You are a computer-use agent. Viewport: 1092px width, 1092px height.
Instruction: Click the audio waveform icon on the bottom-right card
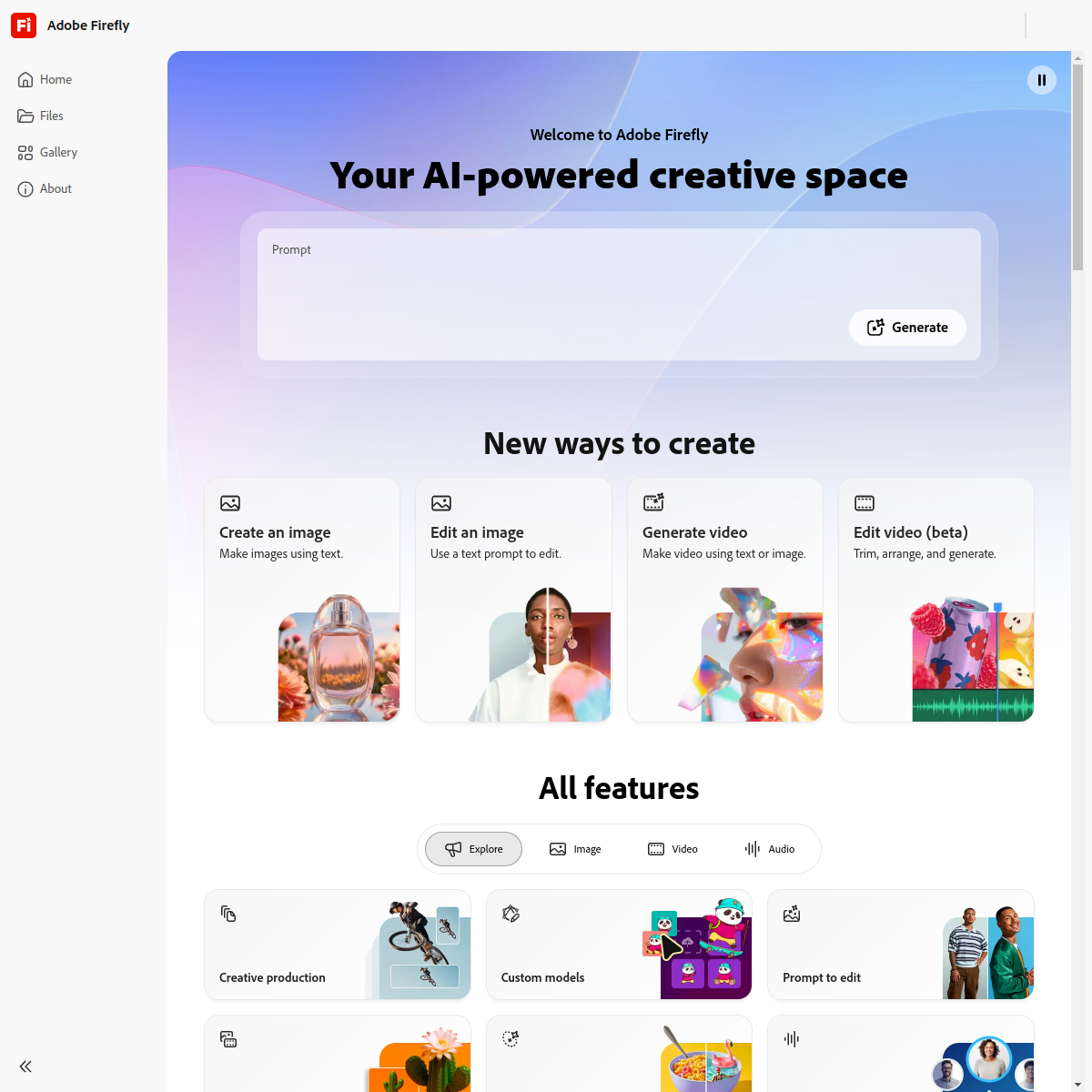(x=792, y=1039)
